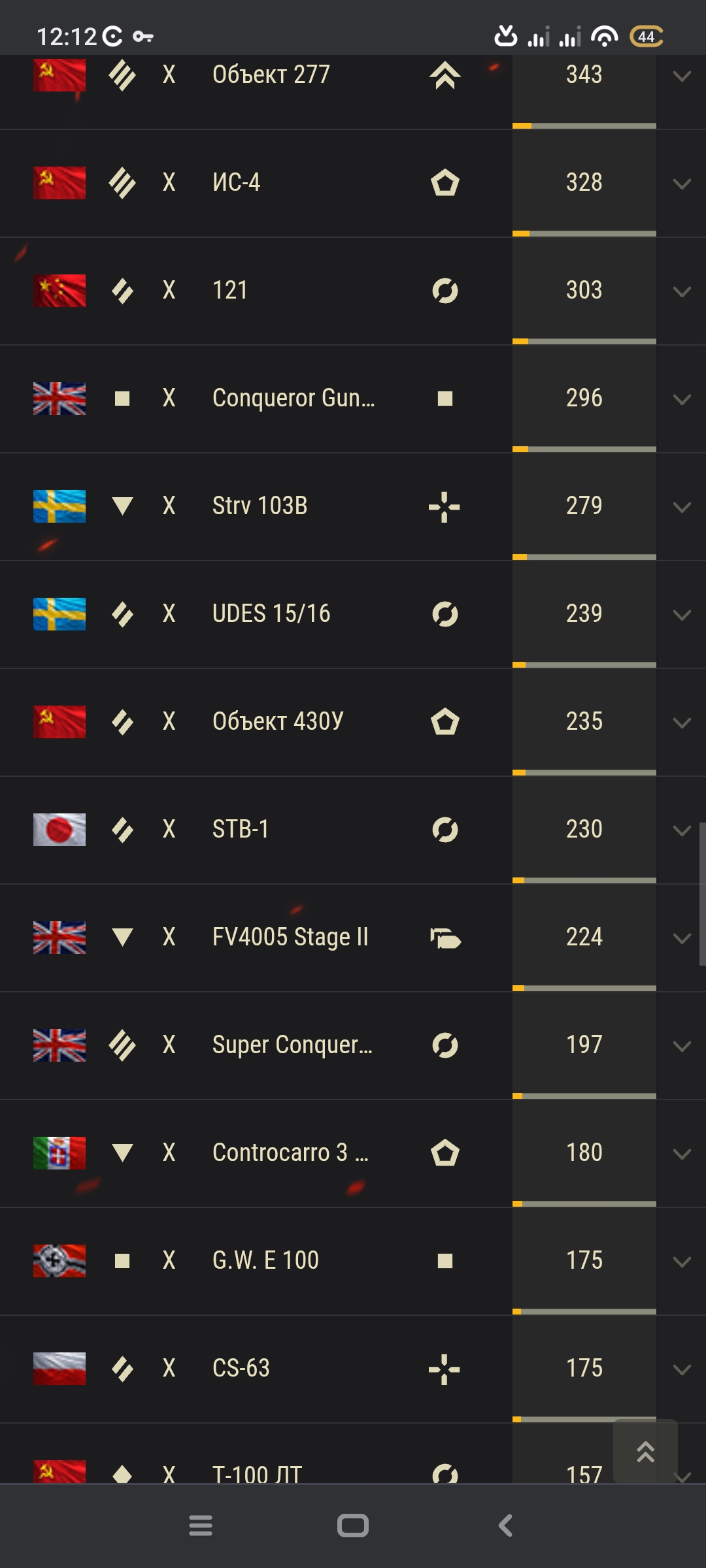Screen dimensions: 706x1568
Task: Expand the ИС-4 row details chevron
Action: (682, 184)
